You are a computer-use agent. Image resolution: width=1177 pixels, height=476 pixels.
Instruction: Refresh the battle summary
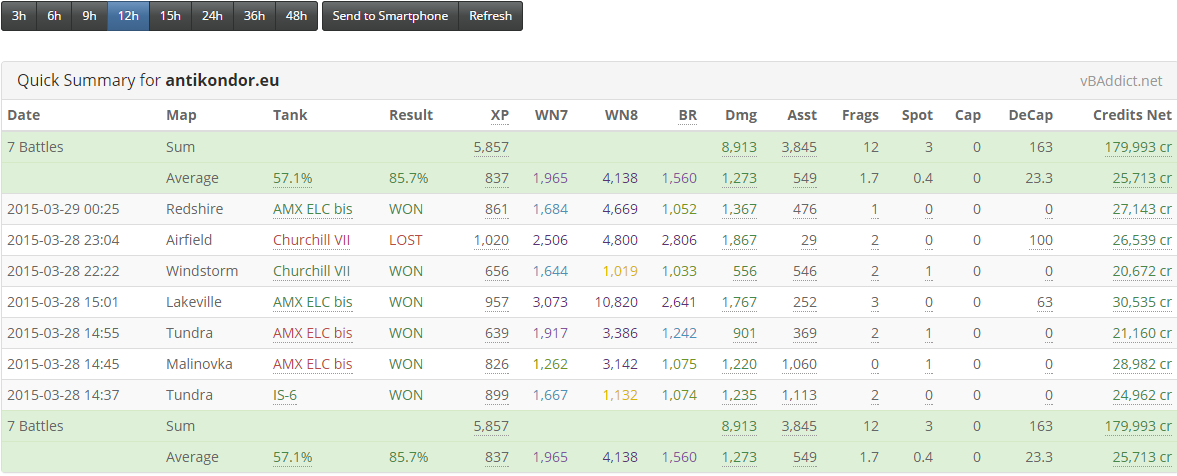(x=491, y=16)
